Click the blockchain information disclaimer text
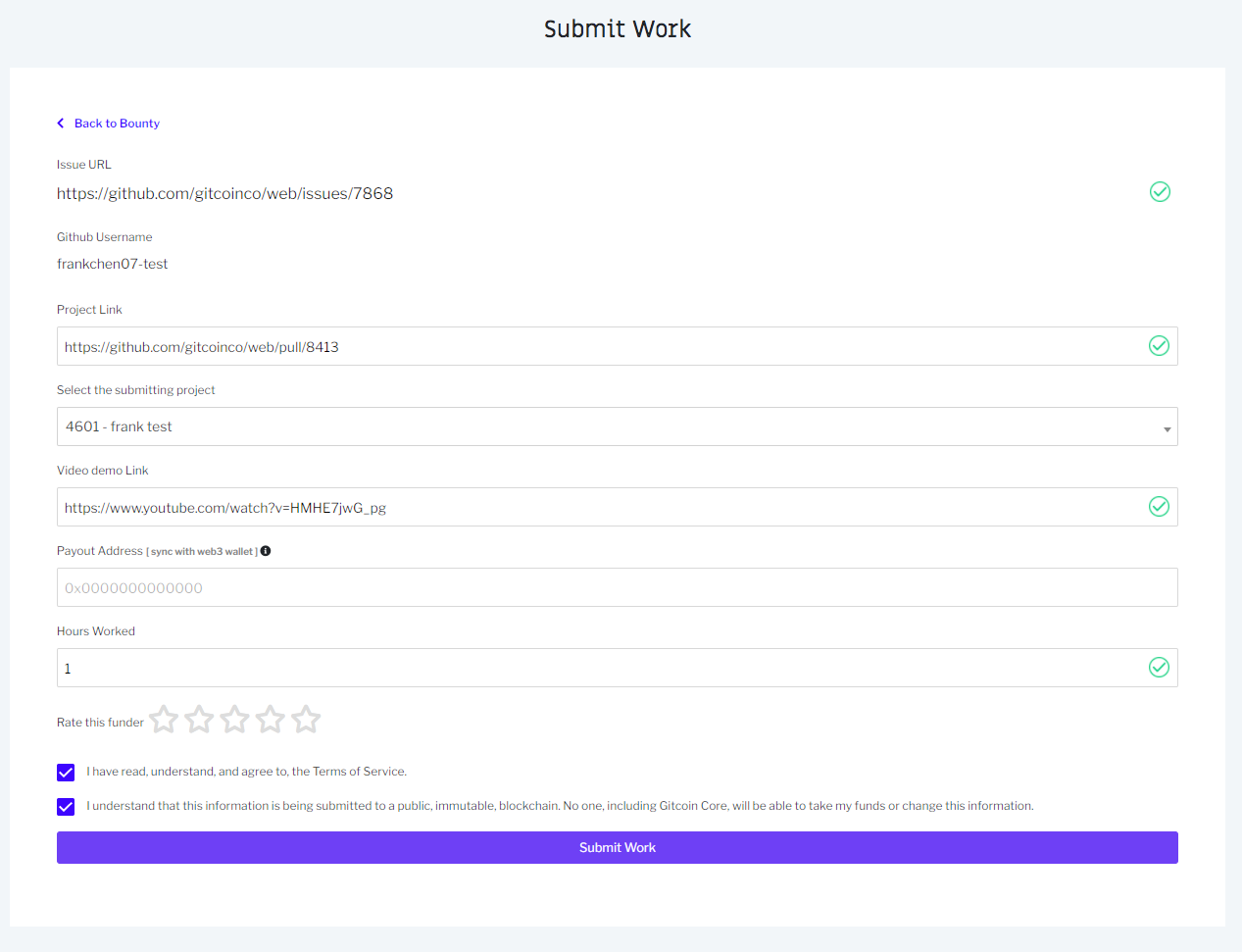Image resolution: width=1242 pixels, height=952 pixels. [x=560, y=806]
